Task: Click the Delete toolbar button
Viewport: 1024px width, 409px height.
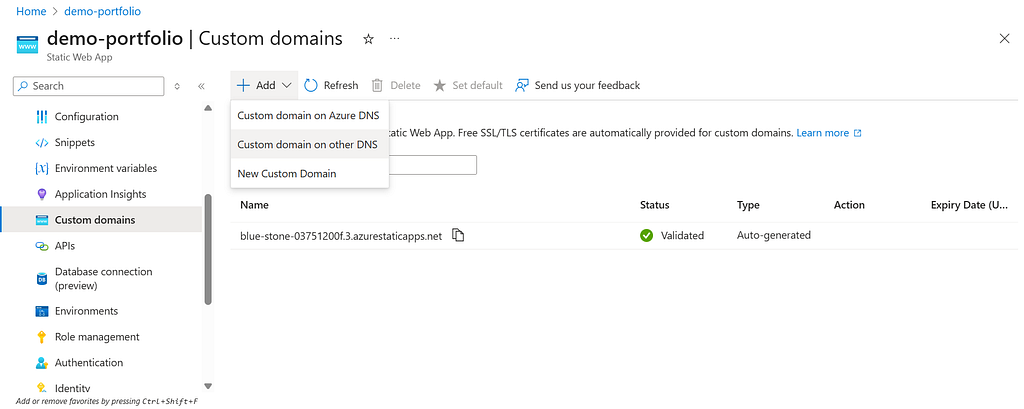Action: pyautogui.click(x=396, y=85)
